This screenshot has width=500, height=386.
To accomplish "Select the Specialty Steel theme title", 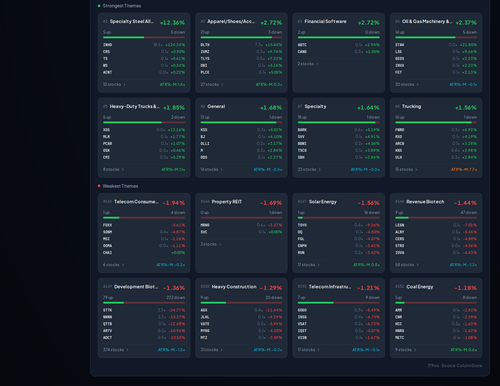I will [x=132, y=21].
